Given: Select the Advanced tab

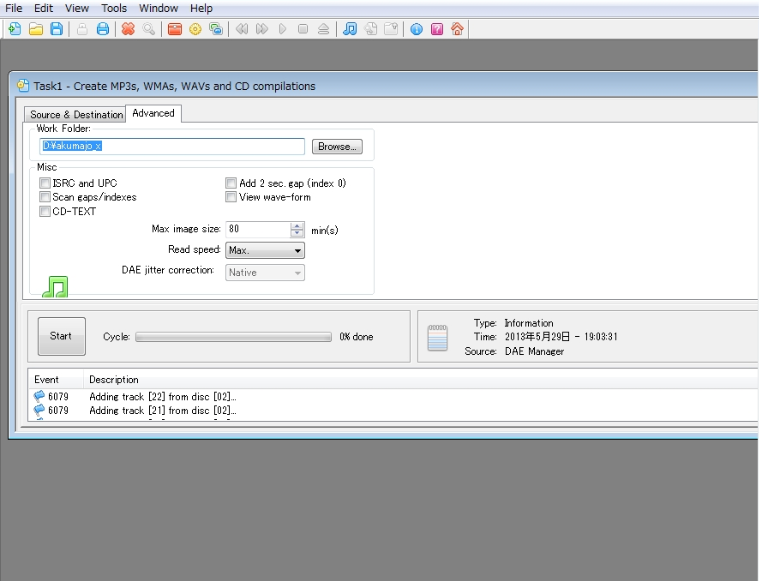Looking at the screenshot, I should [153, 113].
